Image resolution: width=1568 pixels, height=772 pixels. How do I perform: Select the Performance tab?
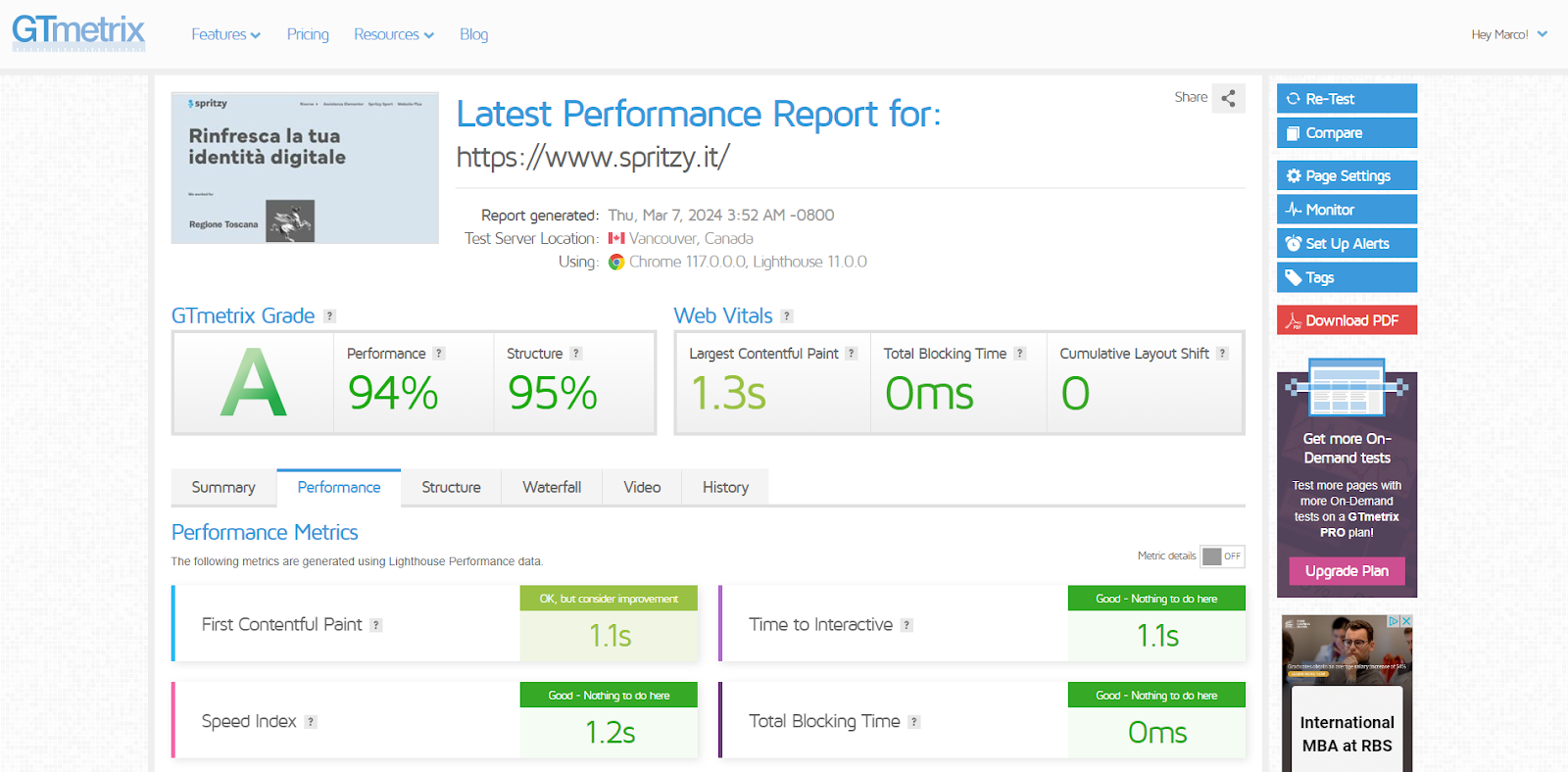[x=339, y=487]
